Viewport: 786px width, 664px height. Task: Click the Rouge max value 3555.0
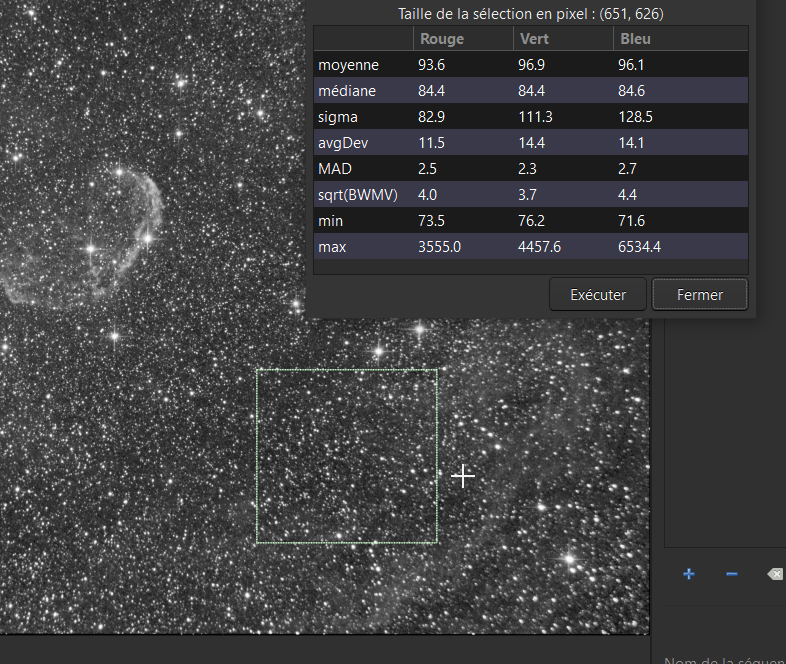pos(439,247)
